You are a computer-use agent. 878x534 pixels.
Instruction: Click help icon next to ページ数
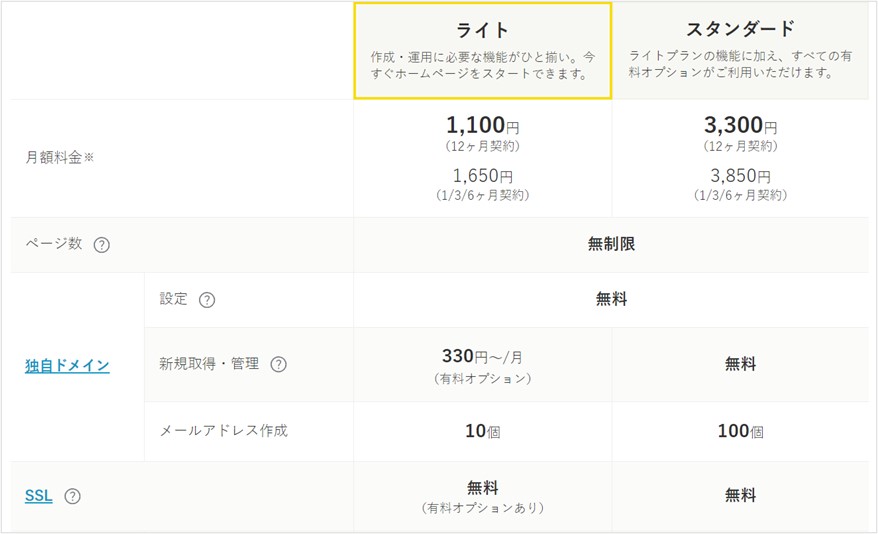(101, 245)
